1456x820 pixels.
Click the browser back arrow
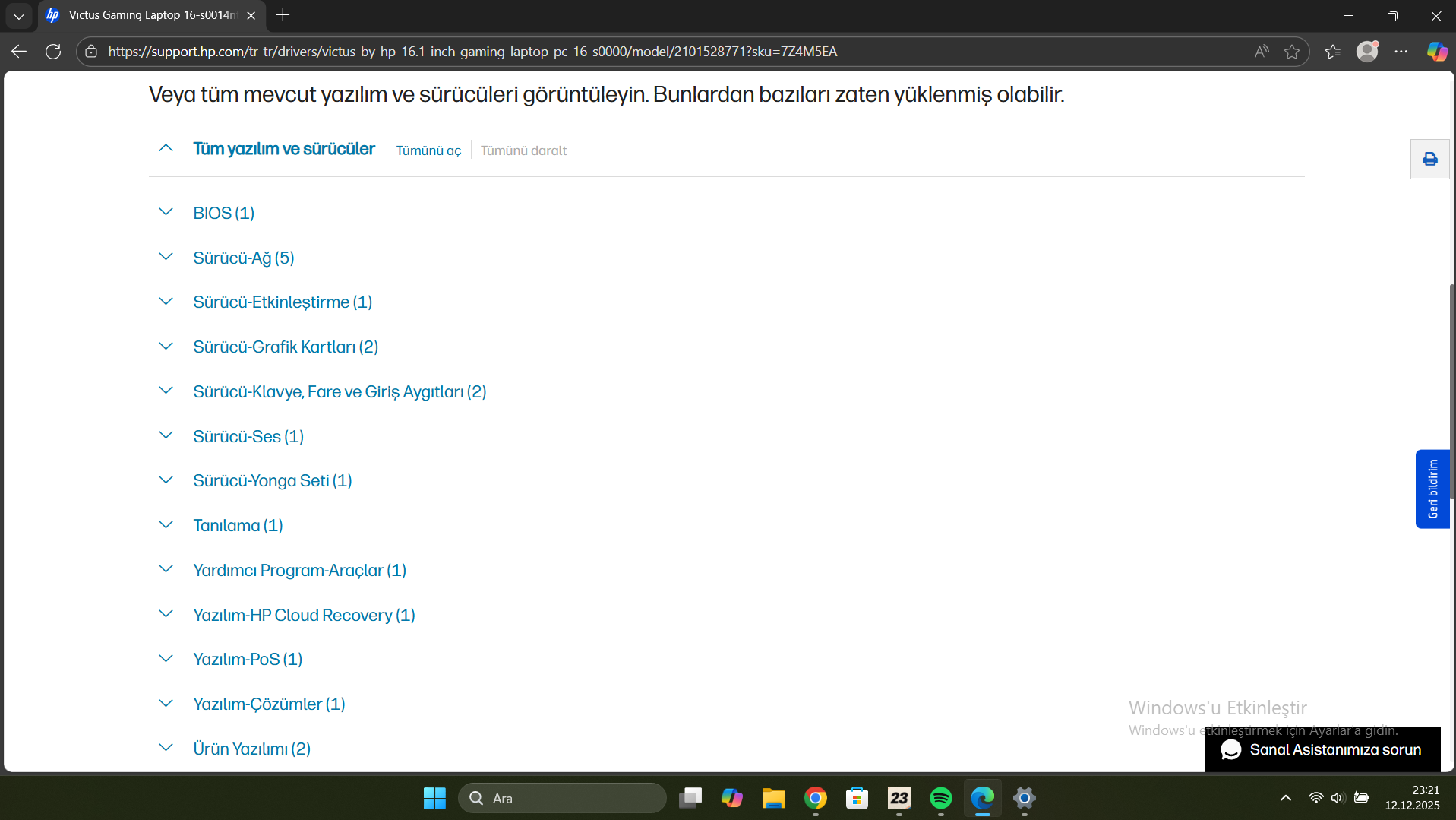(x=19, y=52)
